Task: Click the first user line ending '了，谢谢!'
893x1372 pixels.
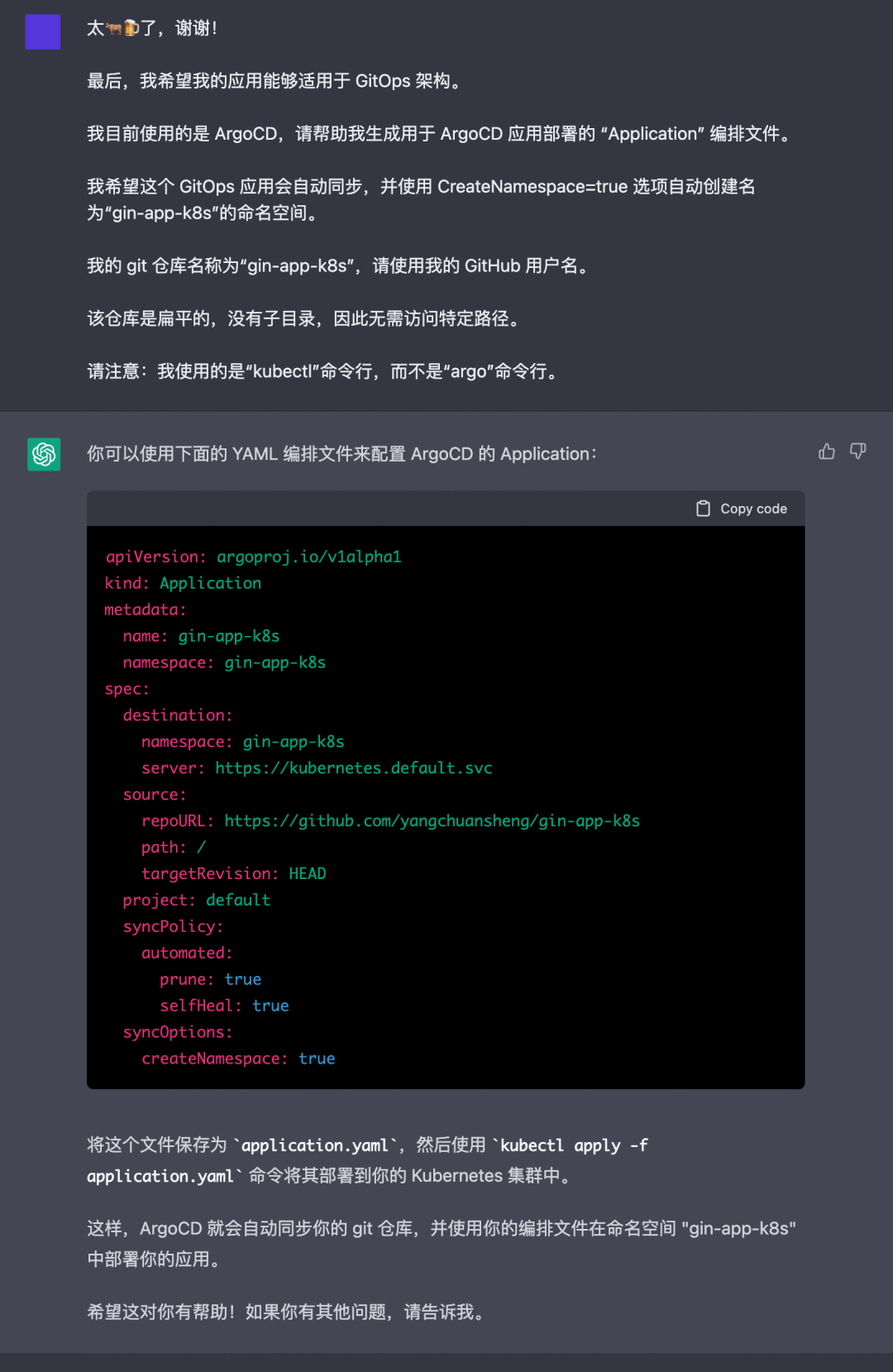Action: 152,28
